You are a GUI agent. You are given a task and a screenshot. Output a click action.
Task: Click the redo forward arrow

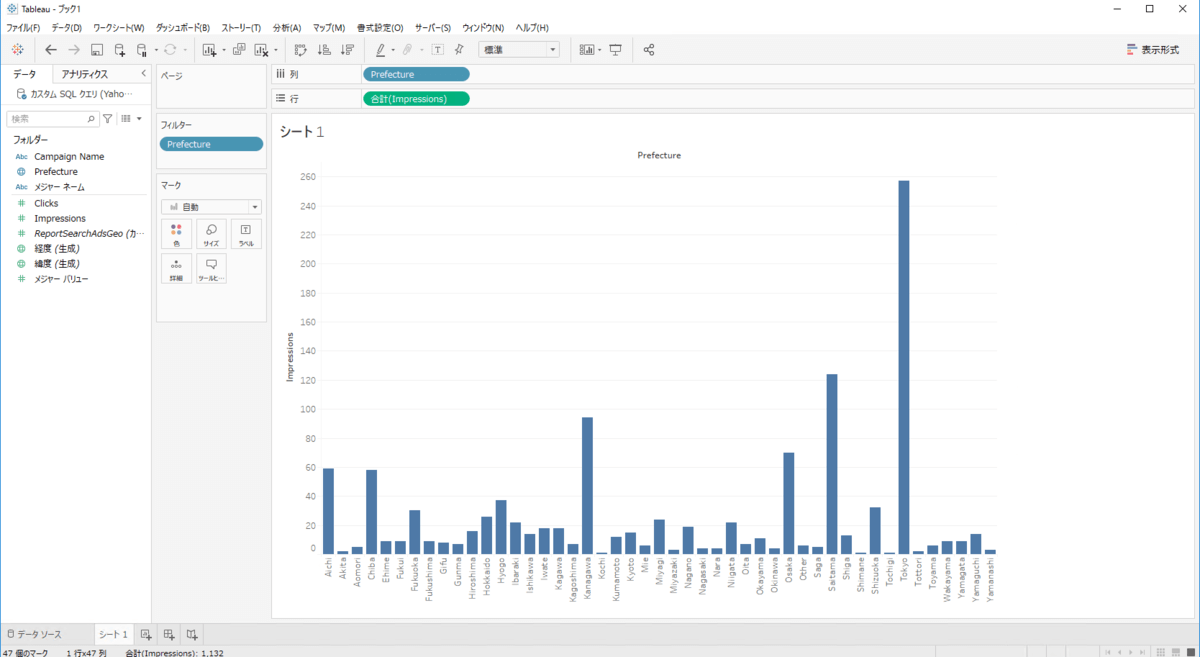[x=74, y=49]
